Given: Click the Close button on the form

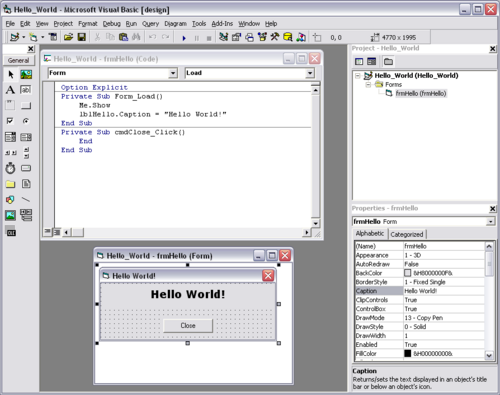Looking at the screenshot, I should coord(188,326).
